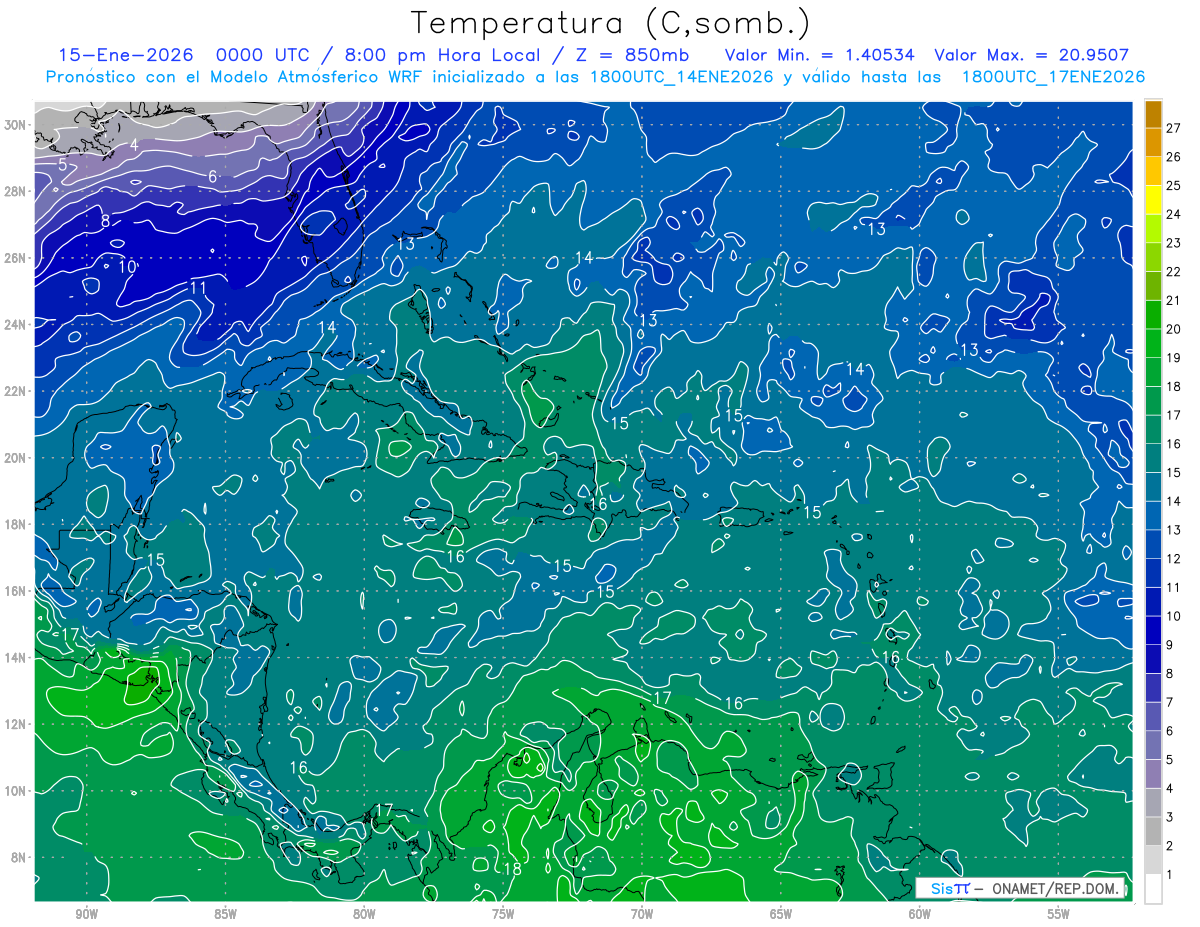Click the contour label '8' on the map
The image size is (1200, 927).
click(x=105, y=220)
